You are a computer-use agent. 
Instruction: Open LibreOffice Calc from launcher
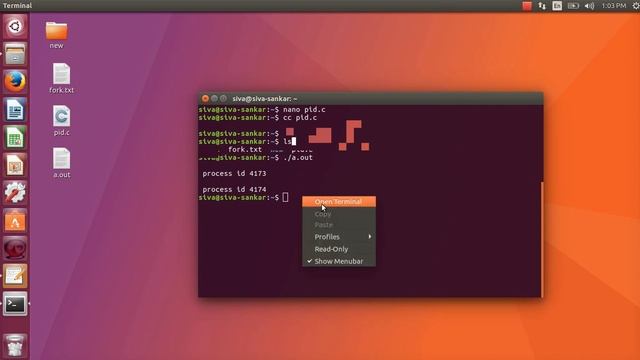[15, 137]
